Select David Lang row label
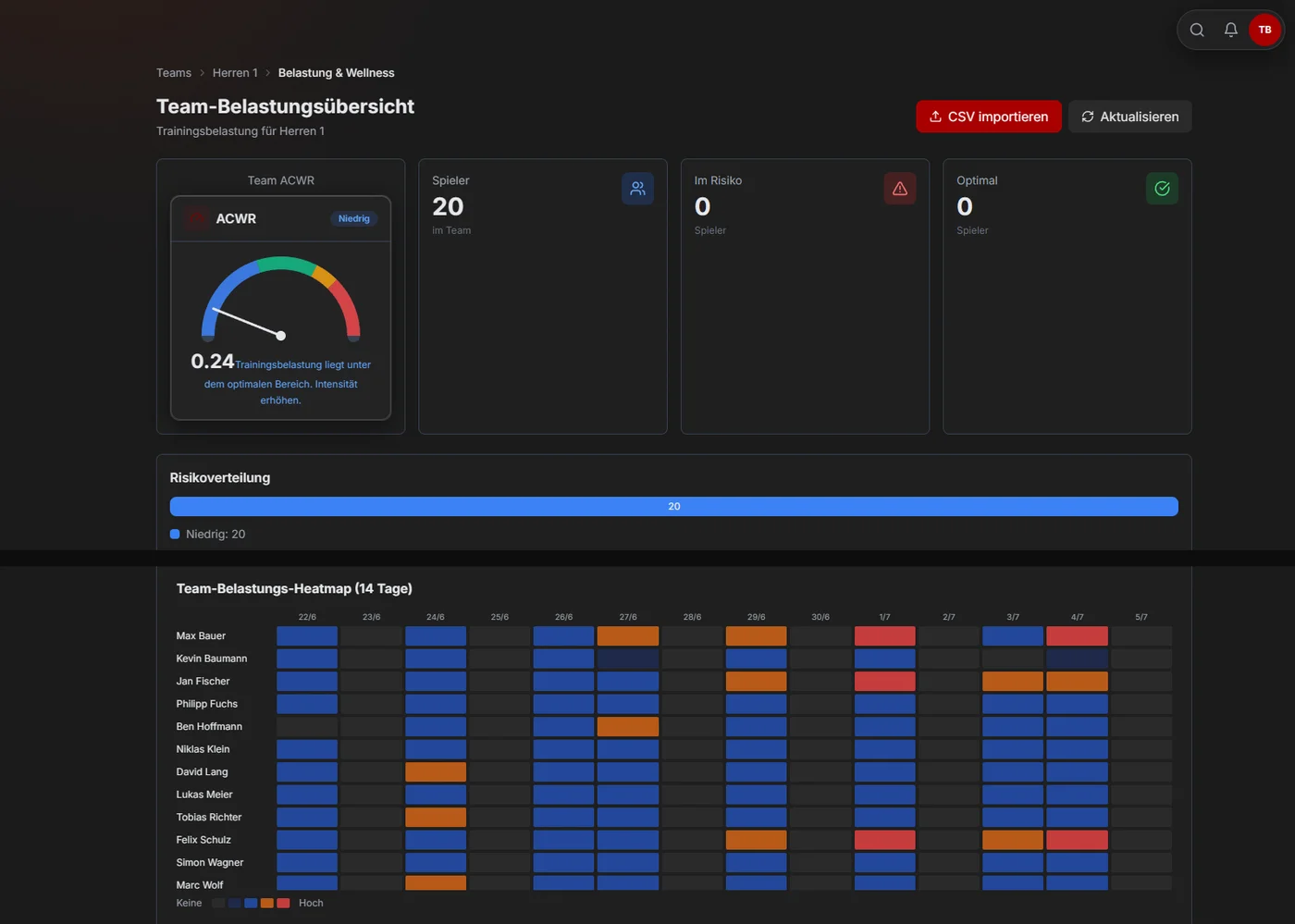This screenshot has height=924, width=1295. [x=202, y=772]
